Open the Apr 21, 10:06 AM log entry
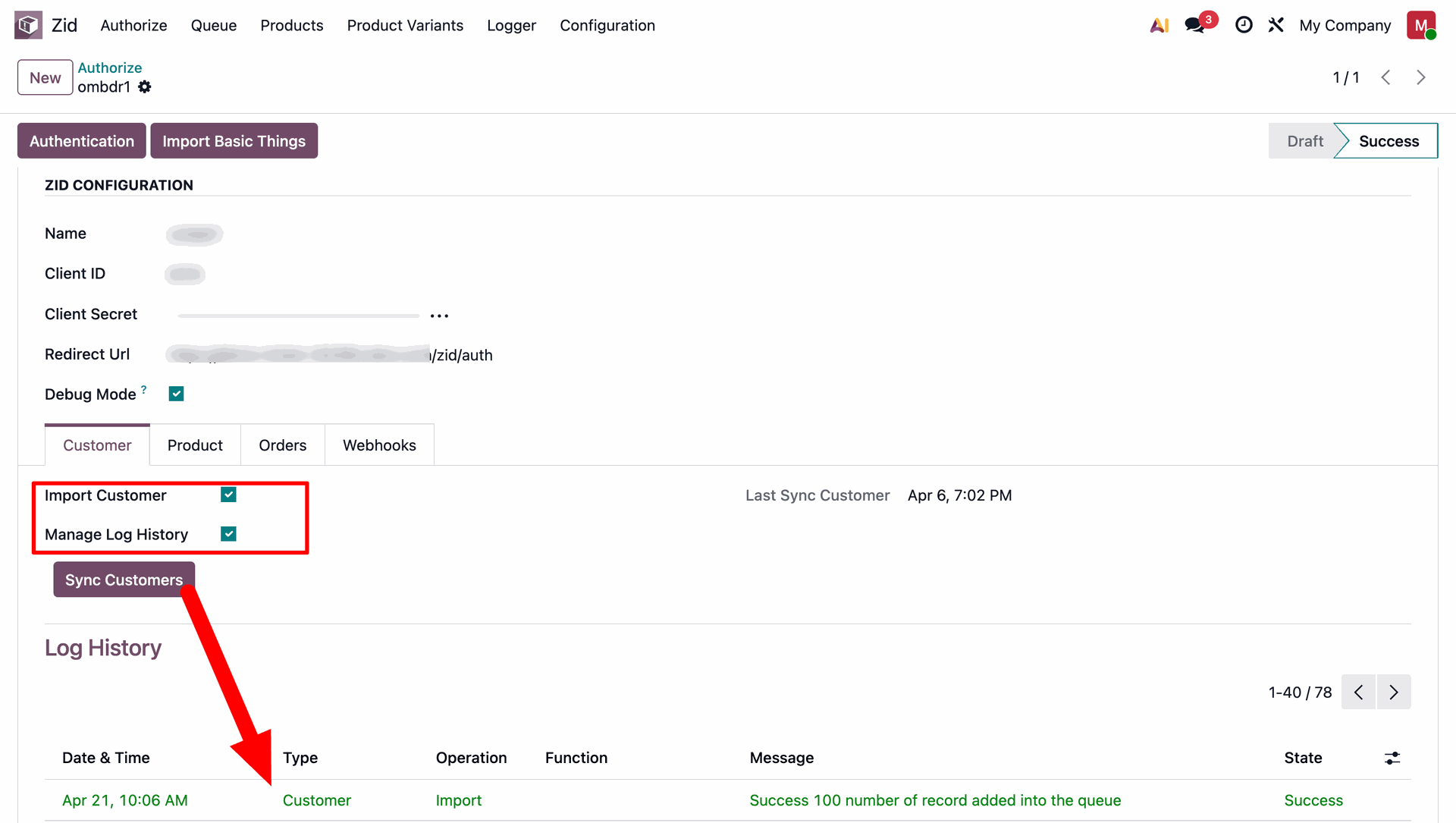Viewport: 1456px width, 823px height. 125,800
